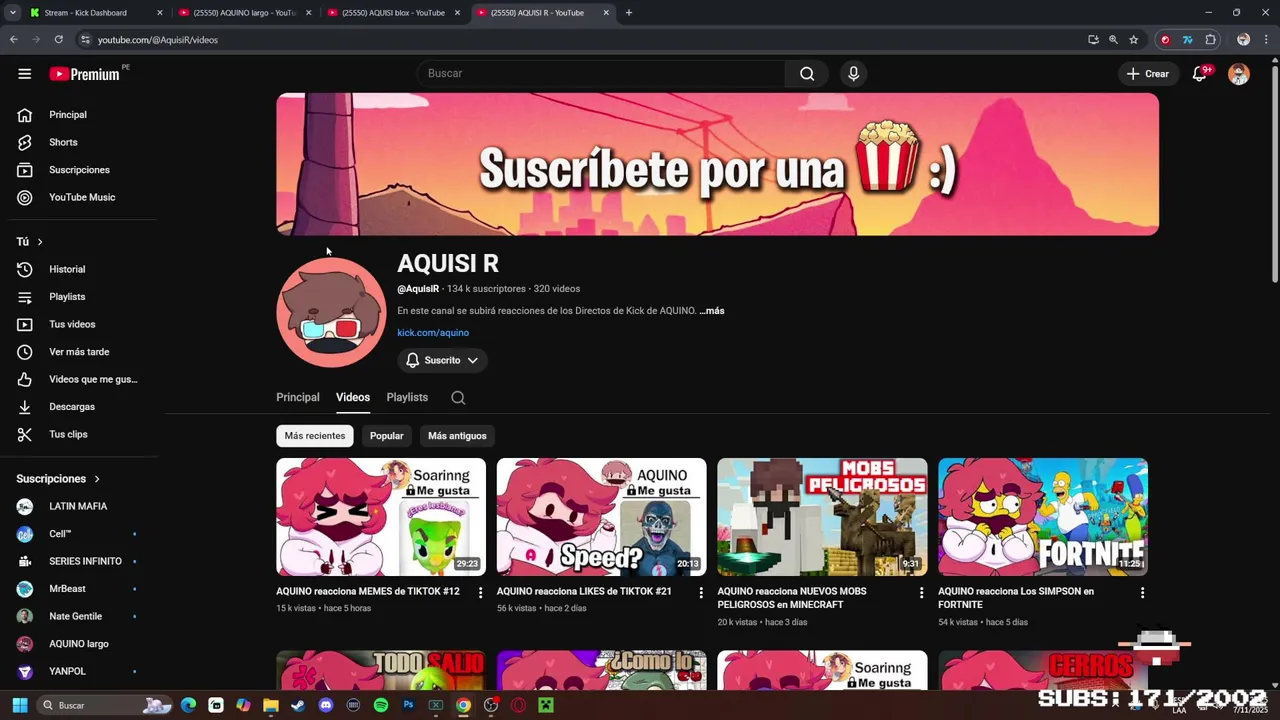Open the Chrome extensions puzzle icon
Screen dimensions: 1280x720
pos(1211,40)
